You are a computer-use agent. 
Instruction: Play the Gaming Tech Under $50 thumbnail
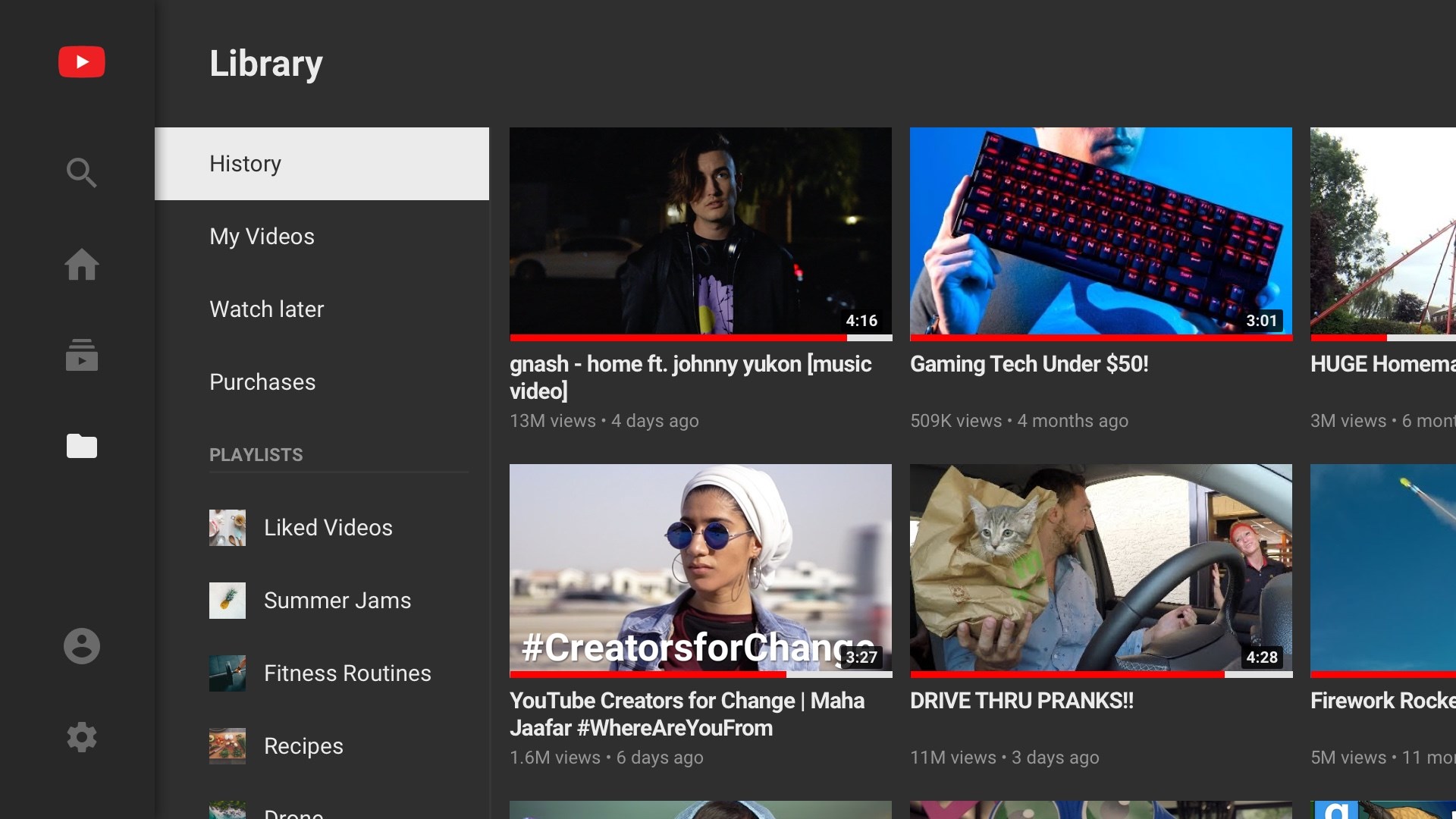pyautogui.click(x=1100, y=231)
